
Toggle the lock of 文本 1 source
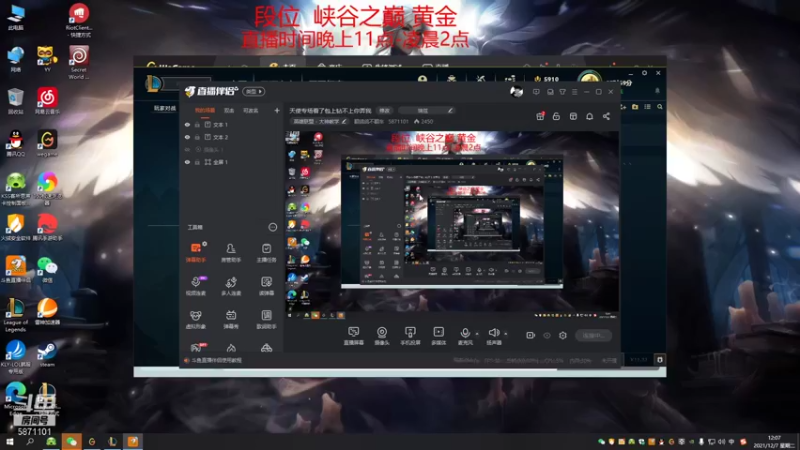coord(197,124)
